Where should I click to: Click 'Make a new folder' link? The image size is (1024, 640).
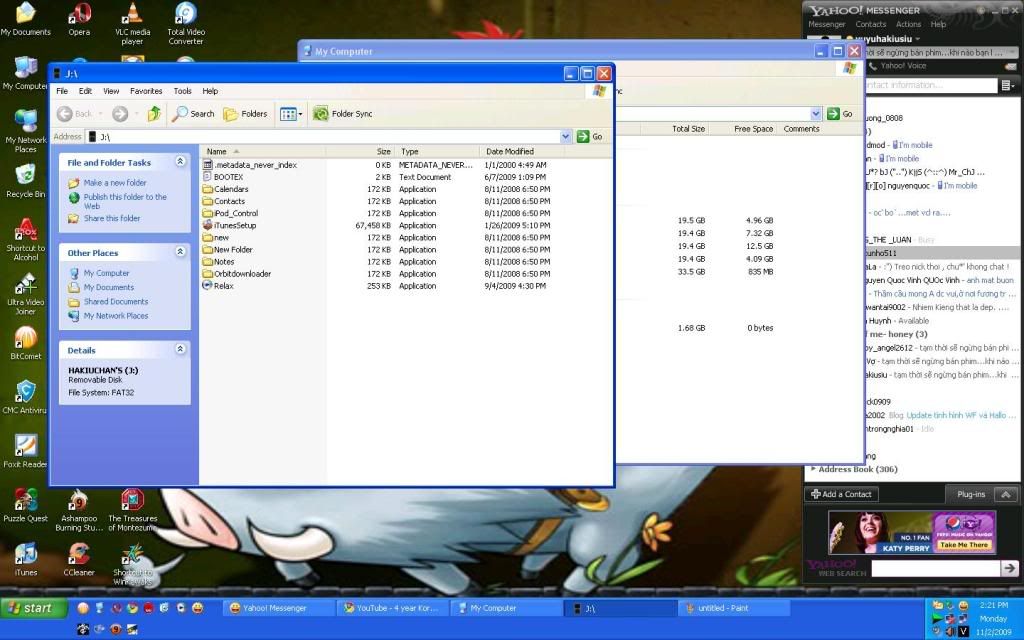[115, 183]
